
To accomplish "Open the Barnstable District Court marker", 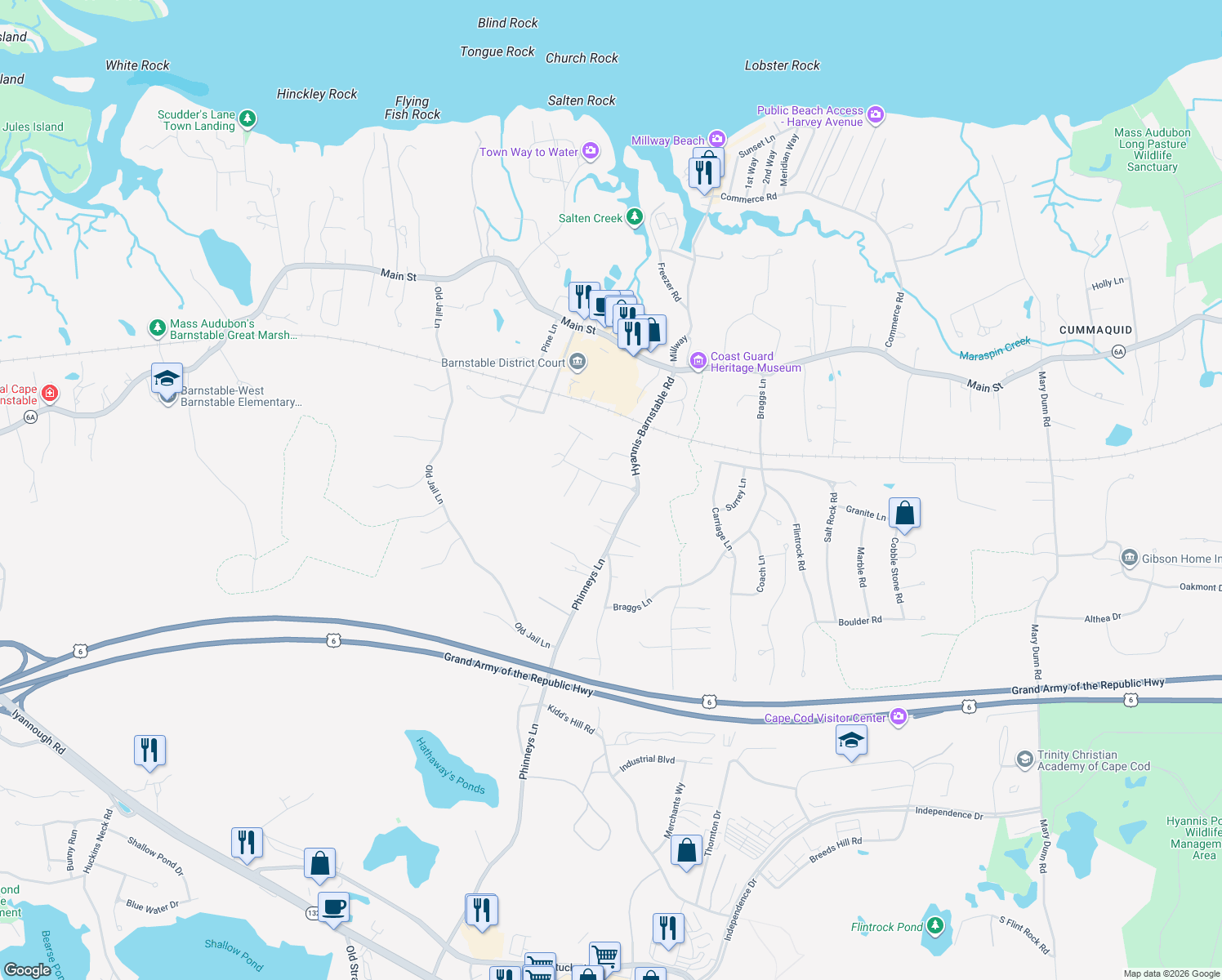I will (x=577, y=362).
